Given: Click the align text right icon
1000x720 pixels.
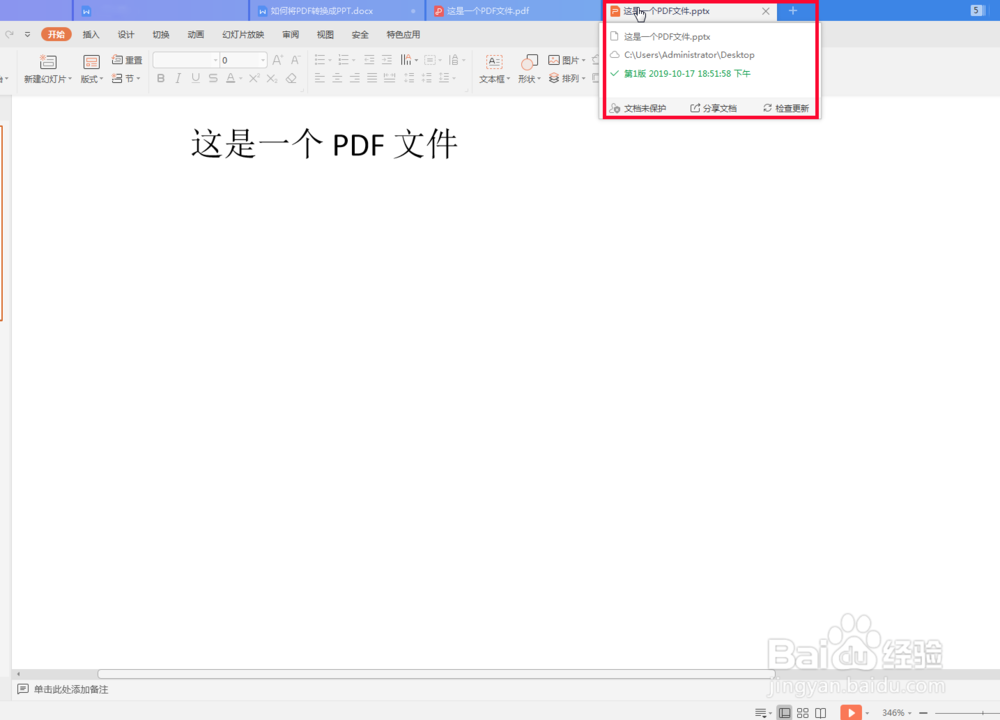Looking at the screenshot, I should pos(355,78).
